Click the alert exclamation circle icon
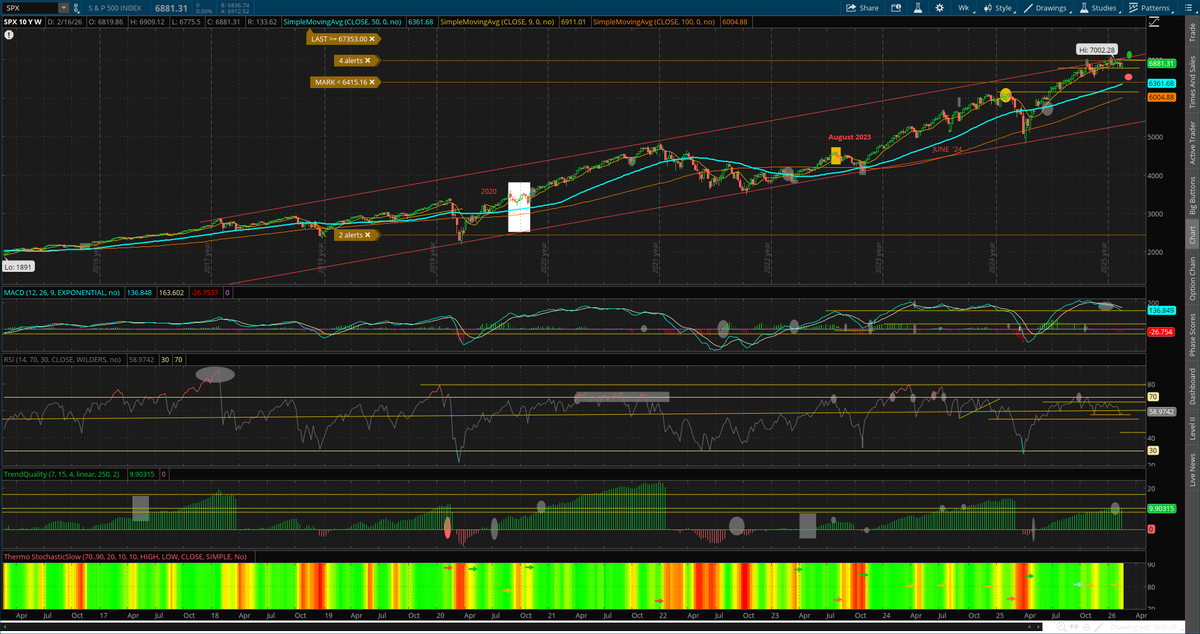The image size is (1200, 634). [7, 34]
